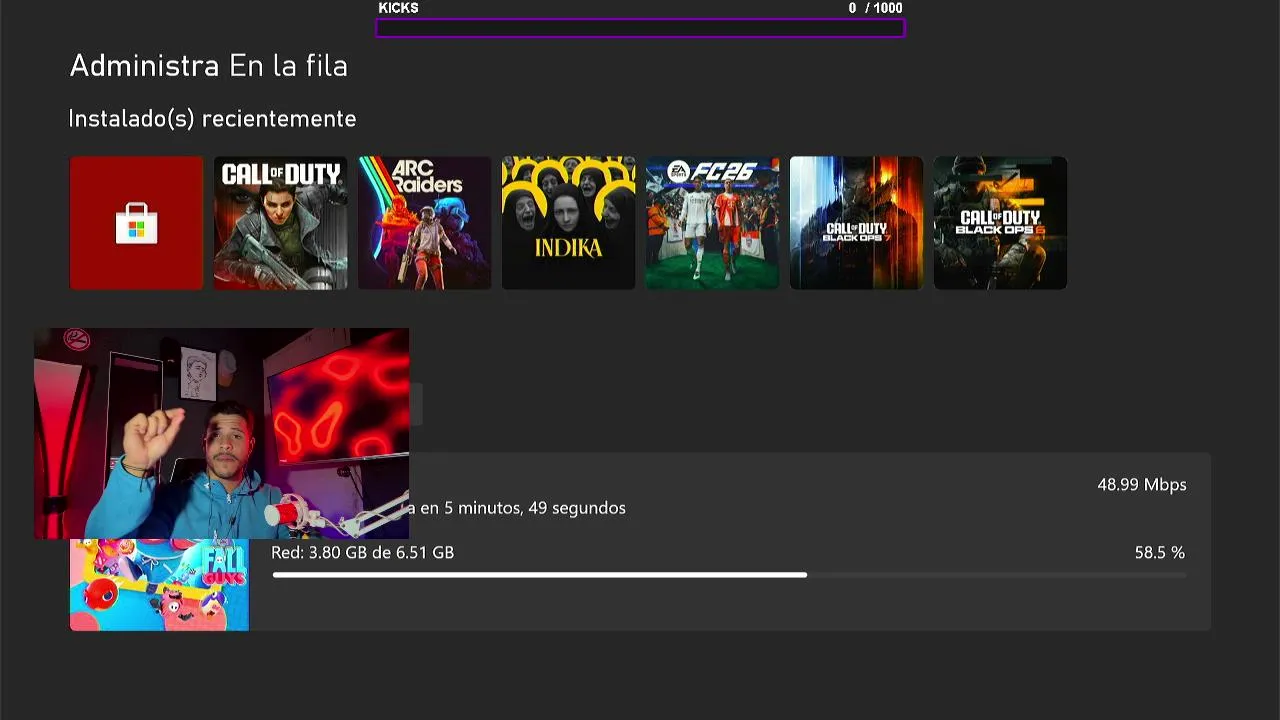Select the Fall Guys download thumbnail
This screenshot has width=1280, height=720.
pos(159,585)
